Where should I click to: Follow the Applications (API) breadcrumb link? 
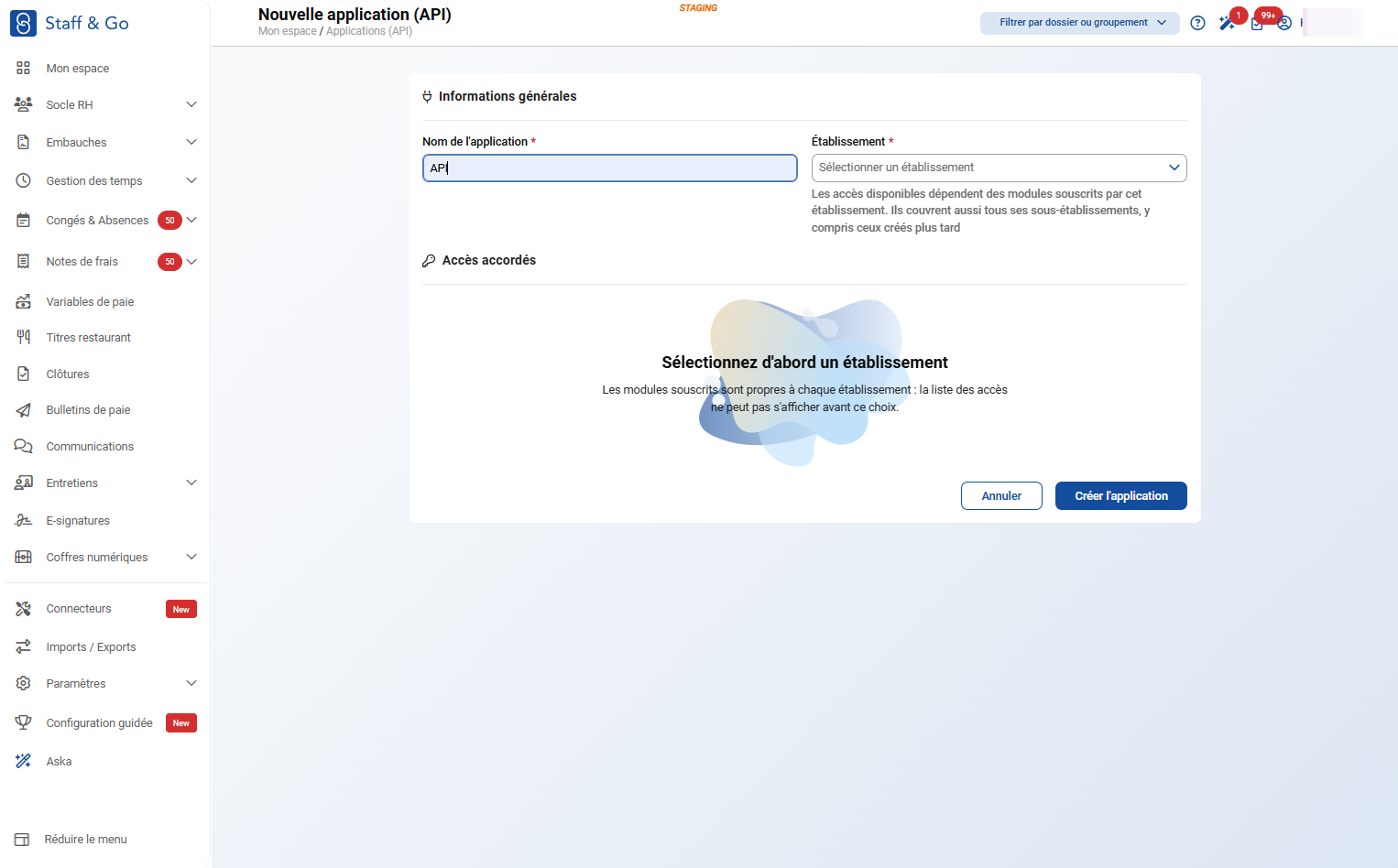click(369, 31)
